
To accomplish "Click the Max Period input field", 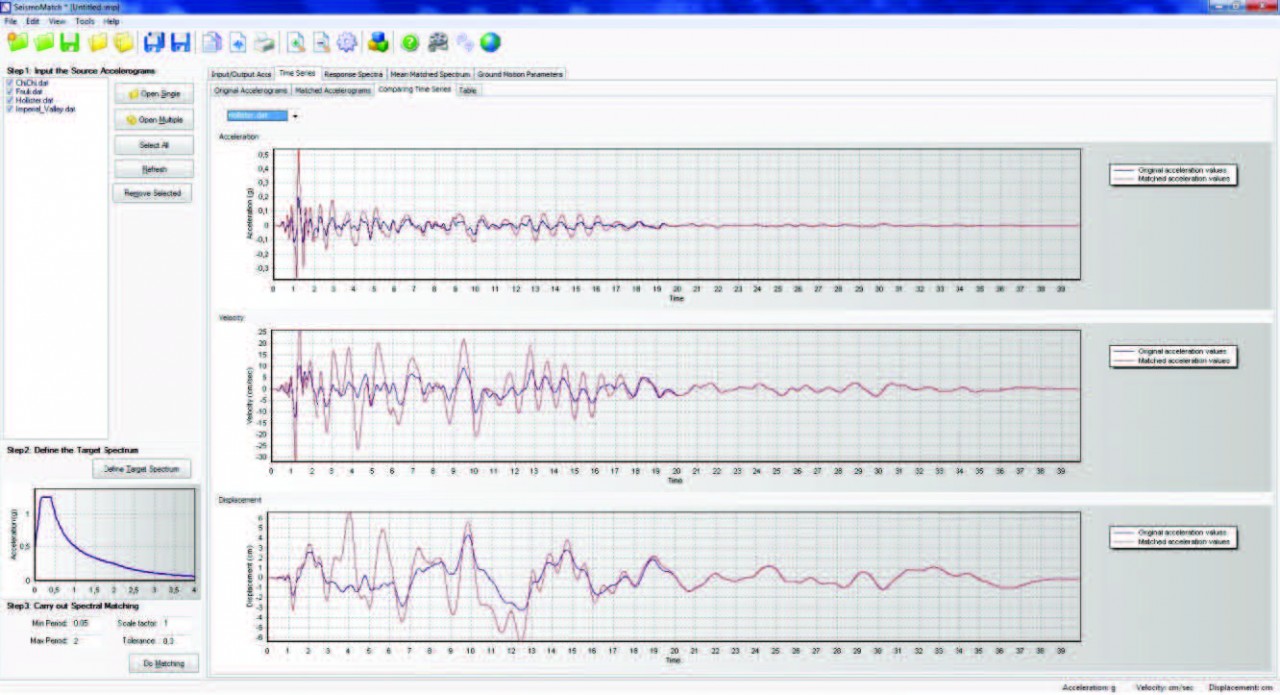I will point(85,640).
